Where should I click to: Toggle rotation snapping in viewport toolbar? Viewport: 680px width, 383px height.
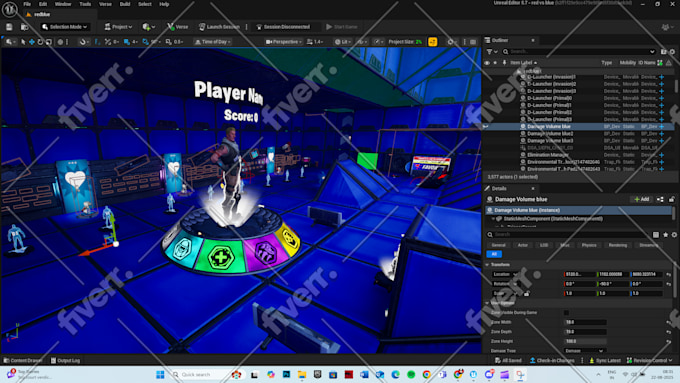tap(145, 42)
